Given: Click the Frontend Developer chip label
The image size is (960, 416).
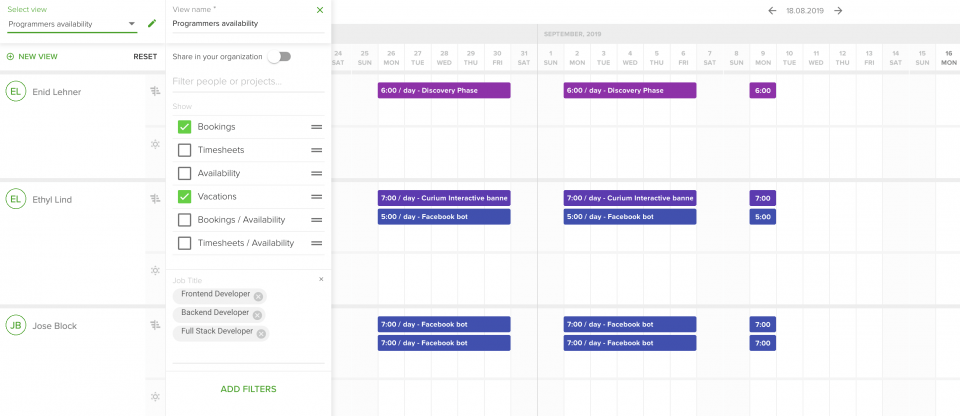Looking at the screenshot, I should (x=216, y=294).
